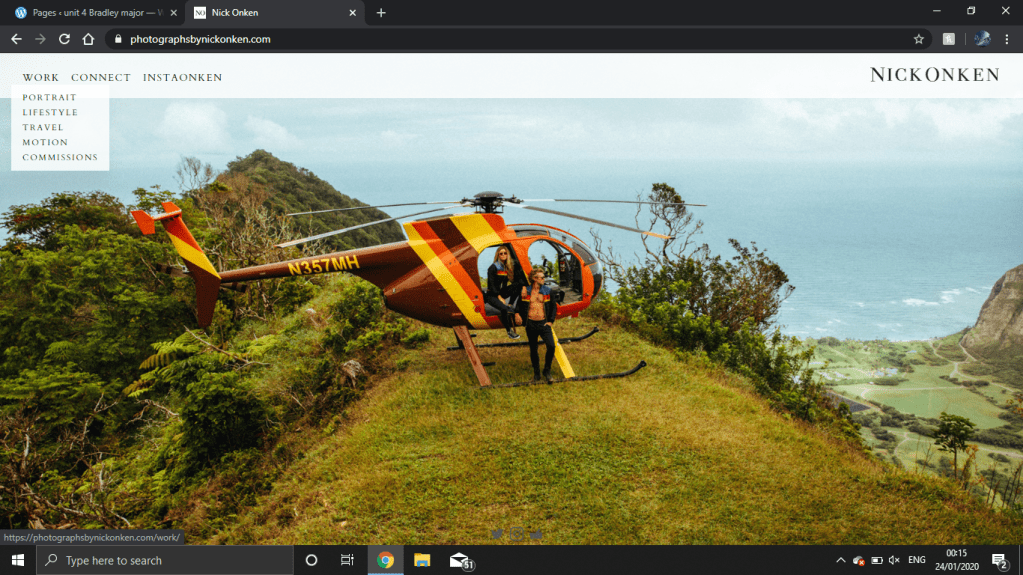Go to the browser home page icon
The width and height of the screenshot is (1023, 575).
click(88, 39)
